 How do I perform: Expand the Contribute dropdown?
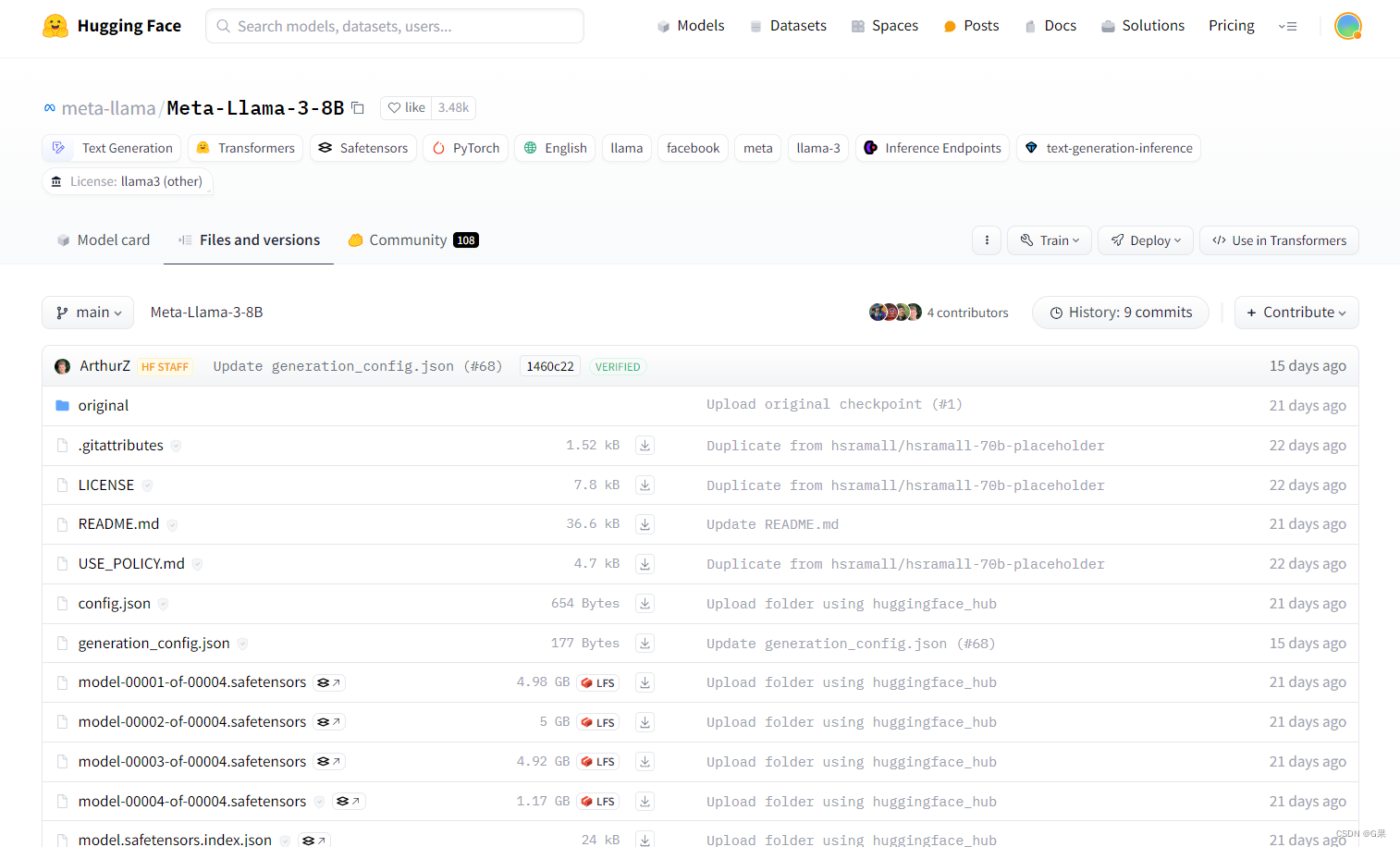click(1296, 313)
